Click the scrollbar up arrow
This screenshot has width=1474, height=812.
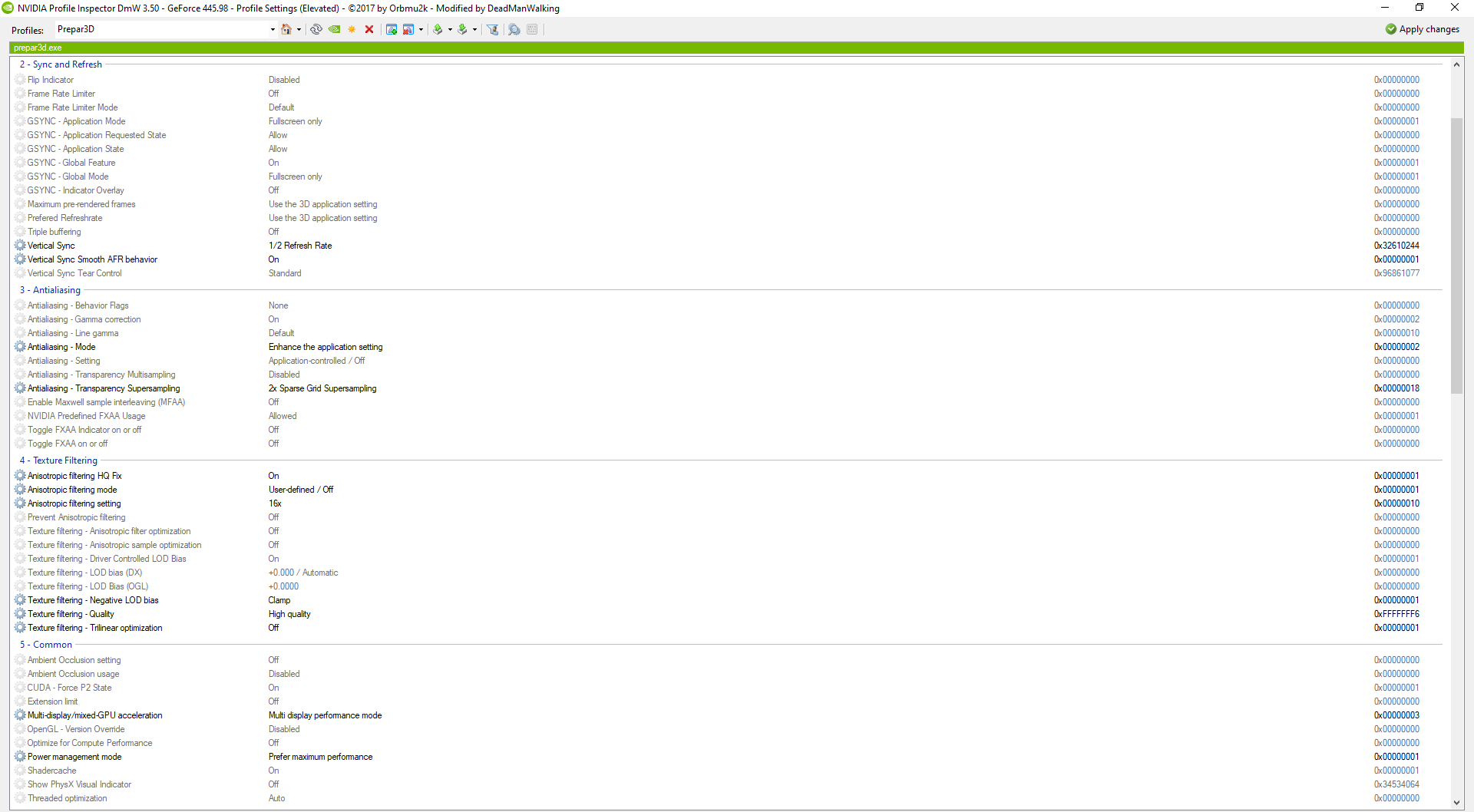[x=1456, y=64]
